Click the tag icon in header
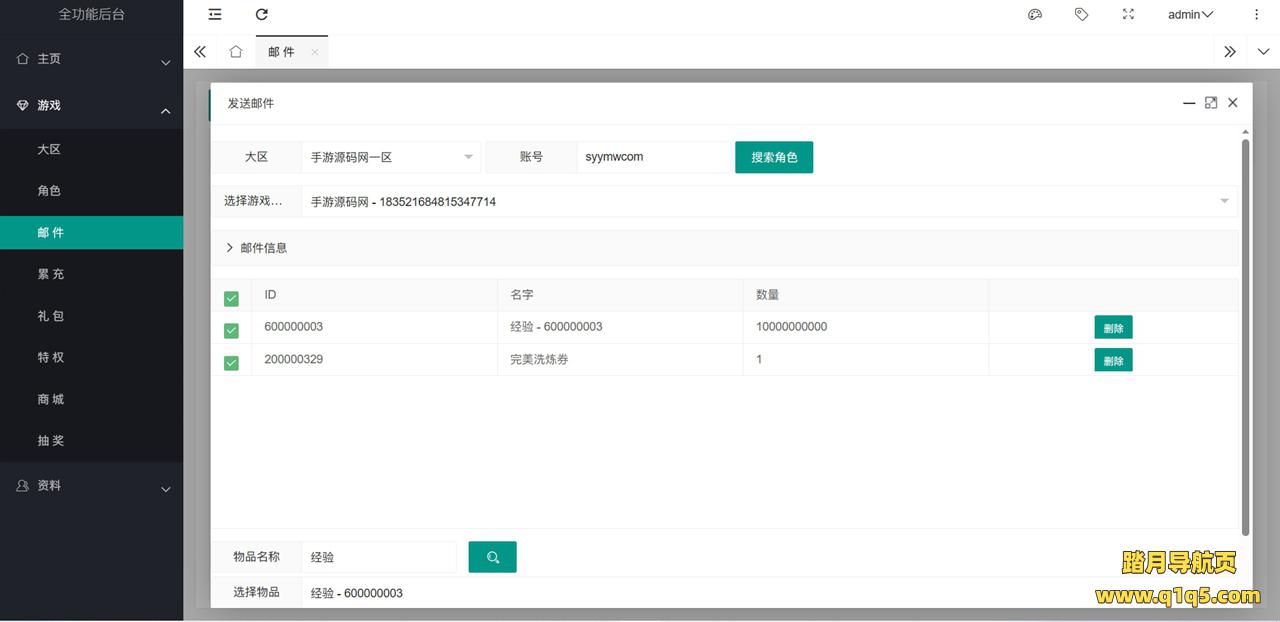 (1081, 14)
